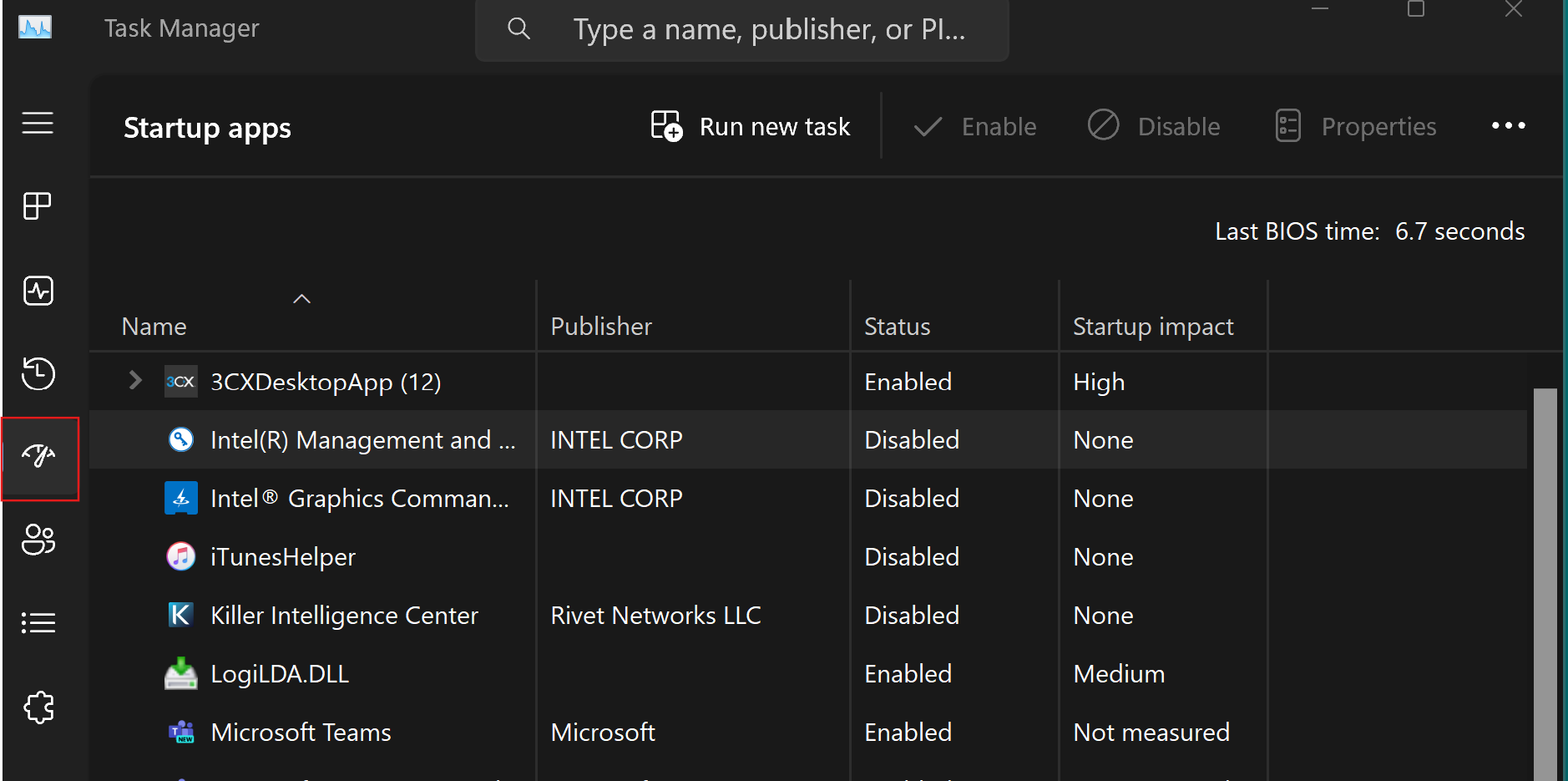This screenshot has height=781, width=1568.
Task: Click the hamburger navigation menu icon
Action: tap(38, 124)
